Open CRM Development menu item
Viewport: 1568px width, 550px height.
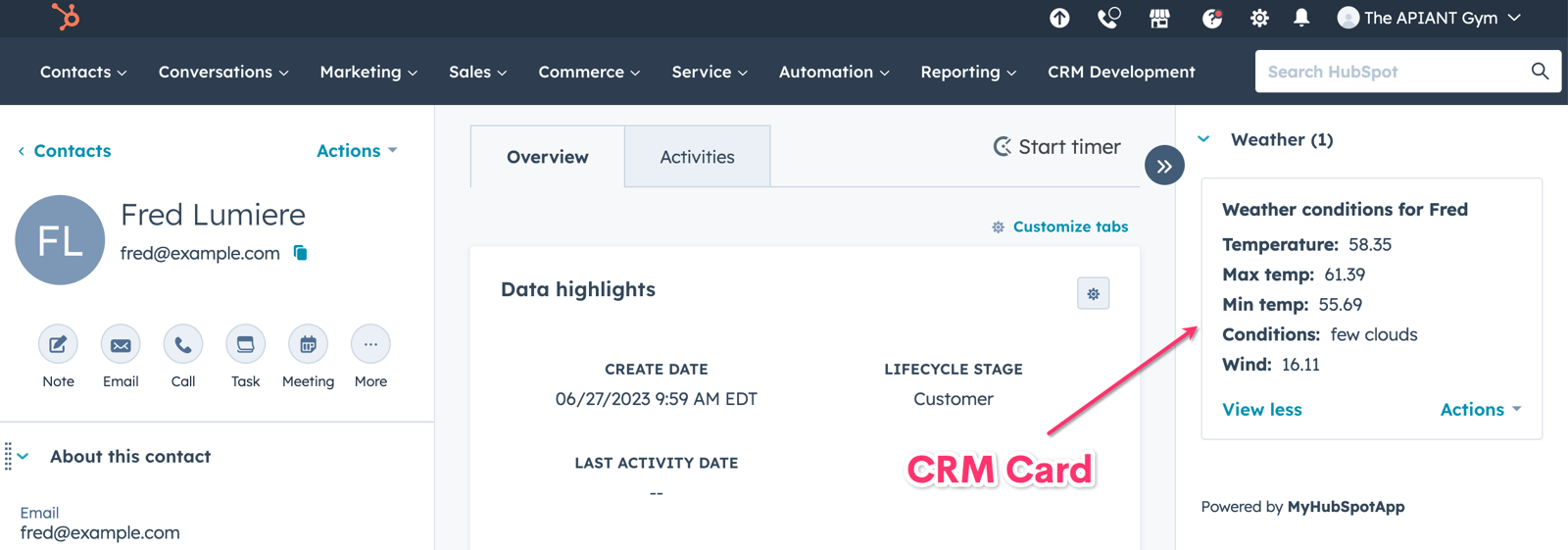[x=1121, y=72]
